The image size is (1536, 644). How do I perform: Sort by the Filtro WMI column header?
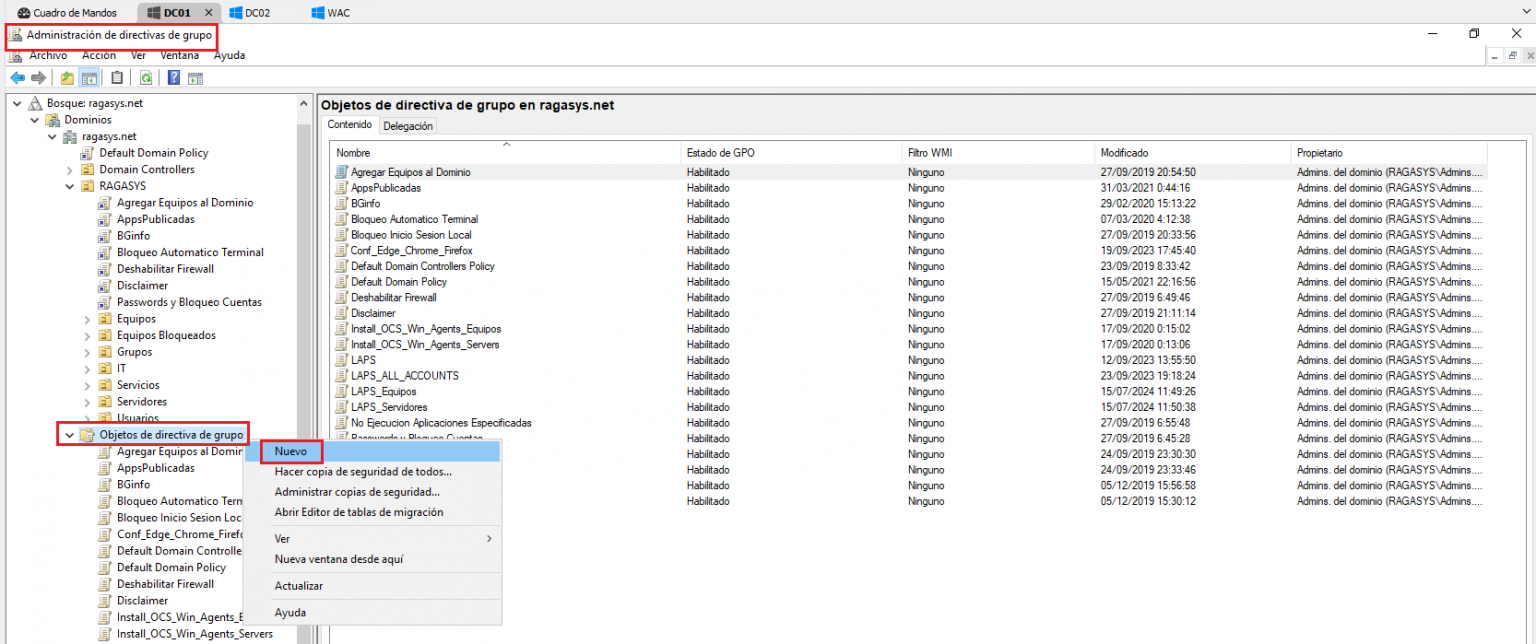998,153
